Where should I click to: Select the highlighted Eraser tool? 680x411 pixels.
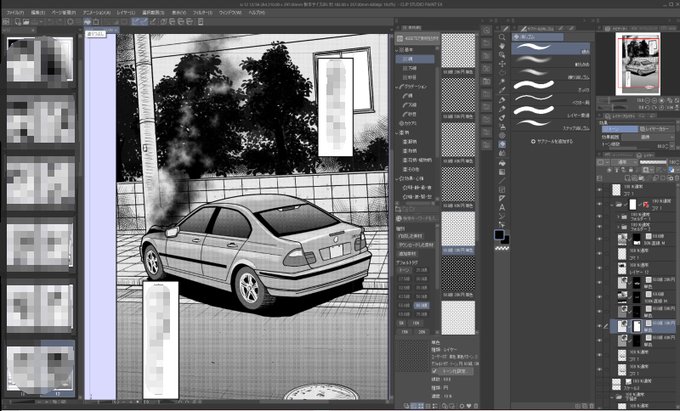(x=502, y=144)
